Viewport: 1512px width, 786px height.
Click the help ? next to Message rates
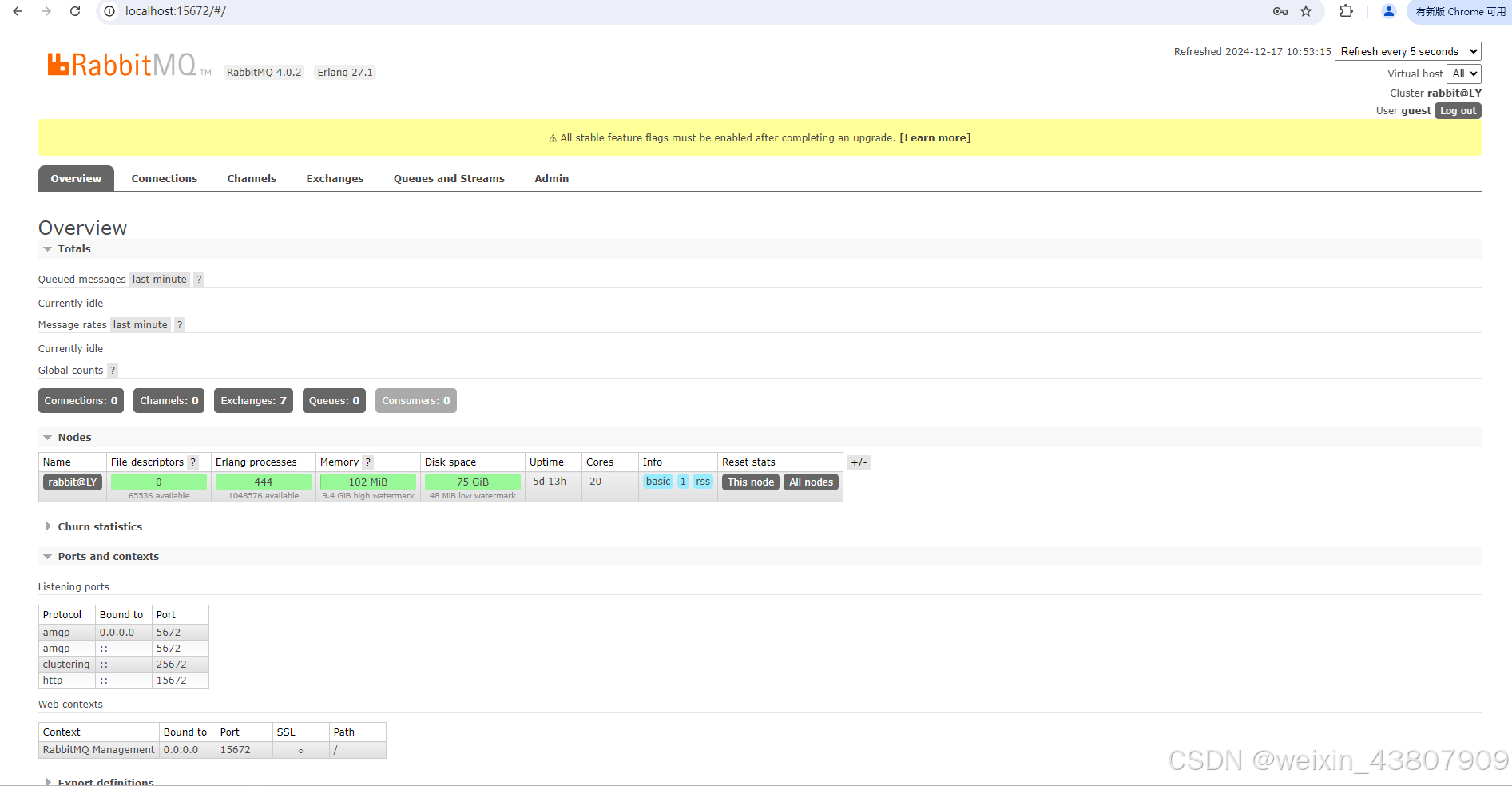pyautogui.click(x=180, y=324)
